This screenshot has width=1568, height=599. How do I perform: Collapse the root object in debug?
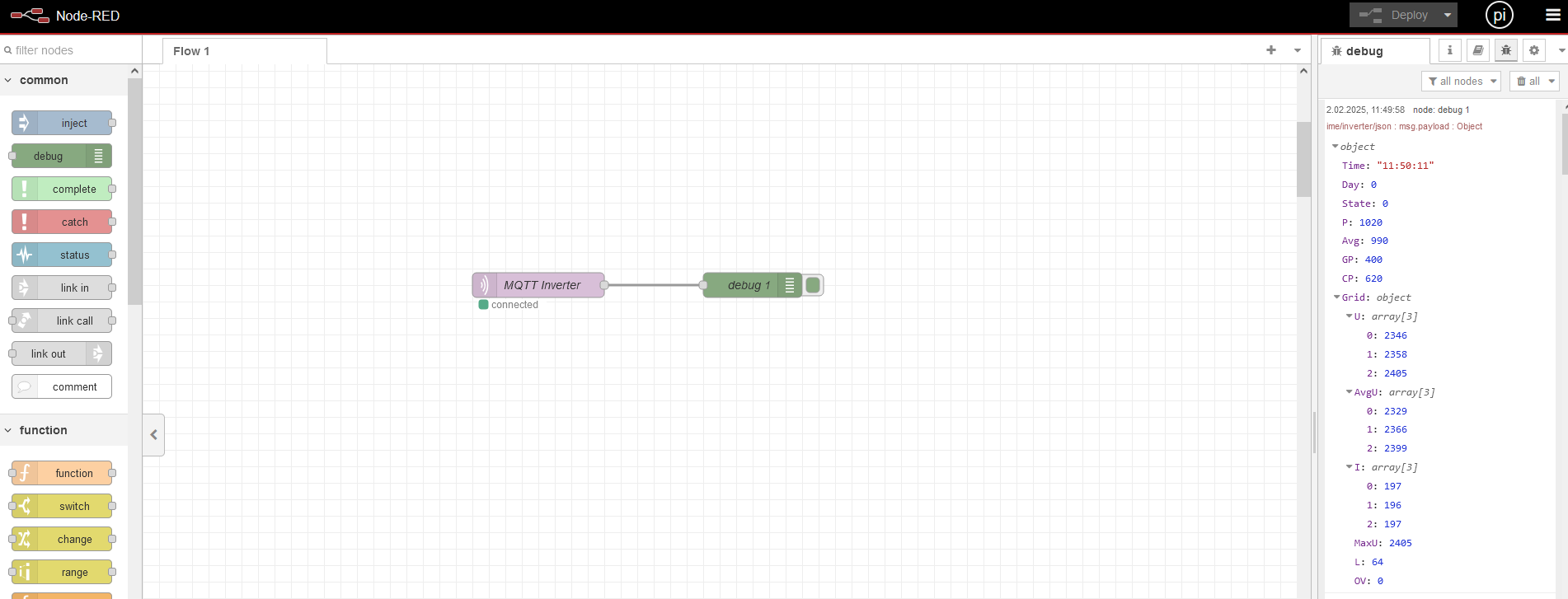pyautogui.click(x=1336, y=147)
